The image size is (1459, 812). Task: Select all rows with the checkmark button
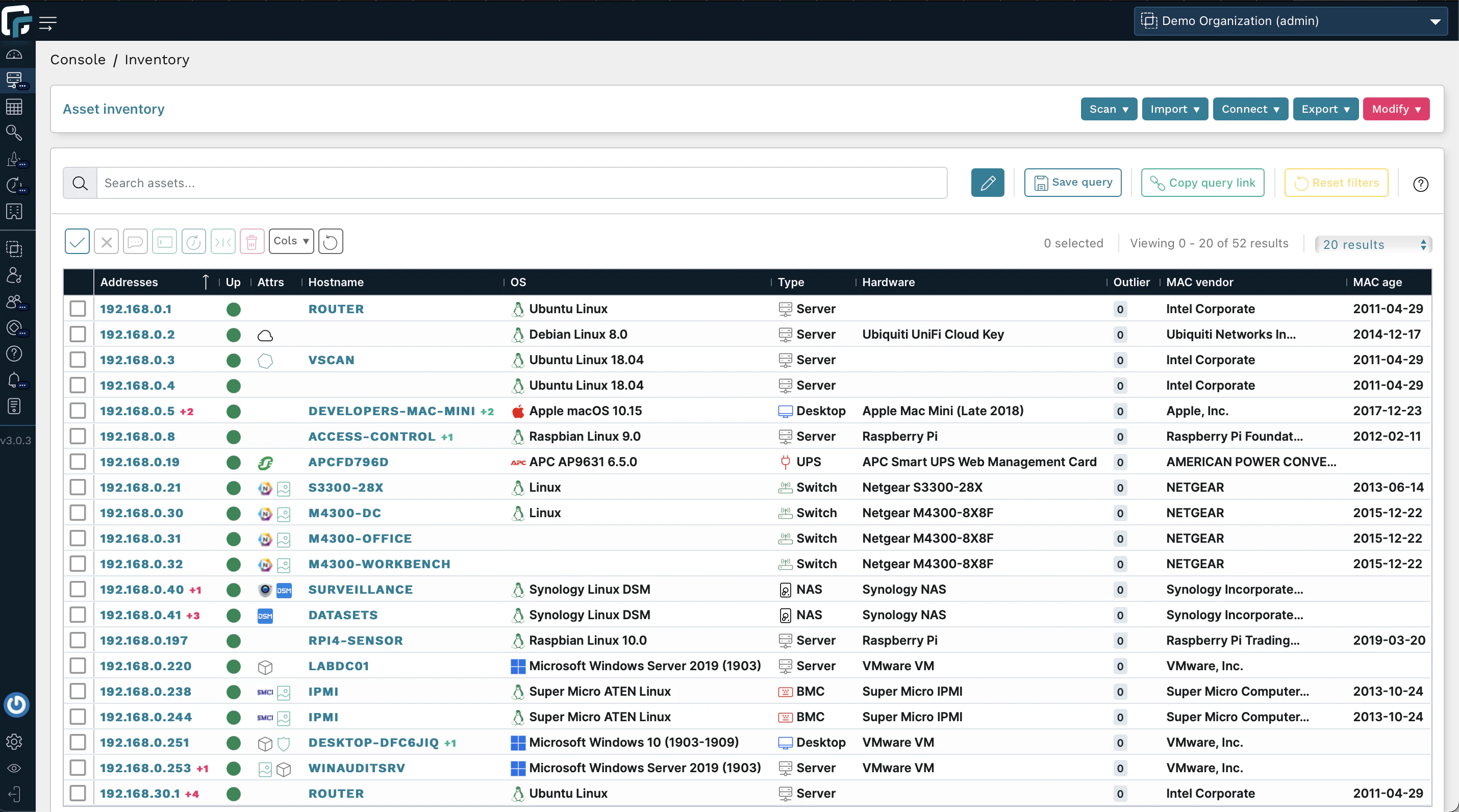coord(77,241)
